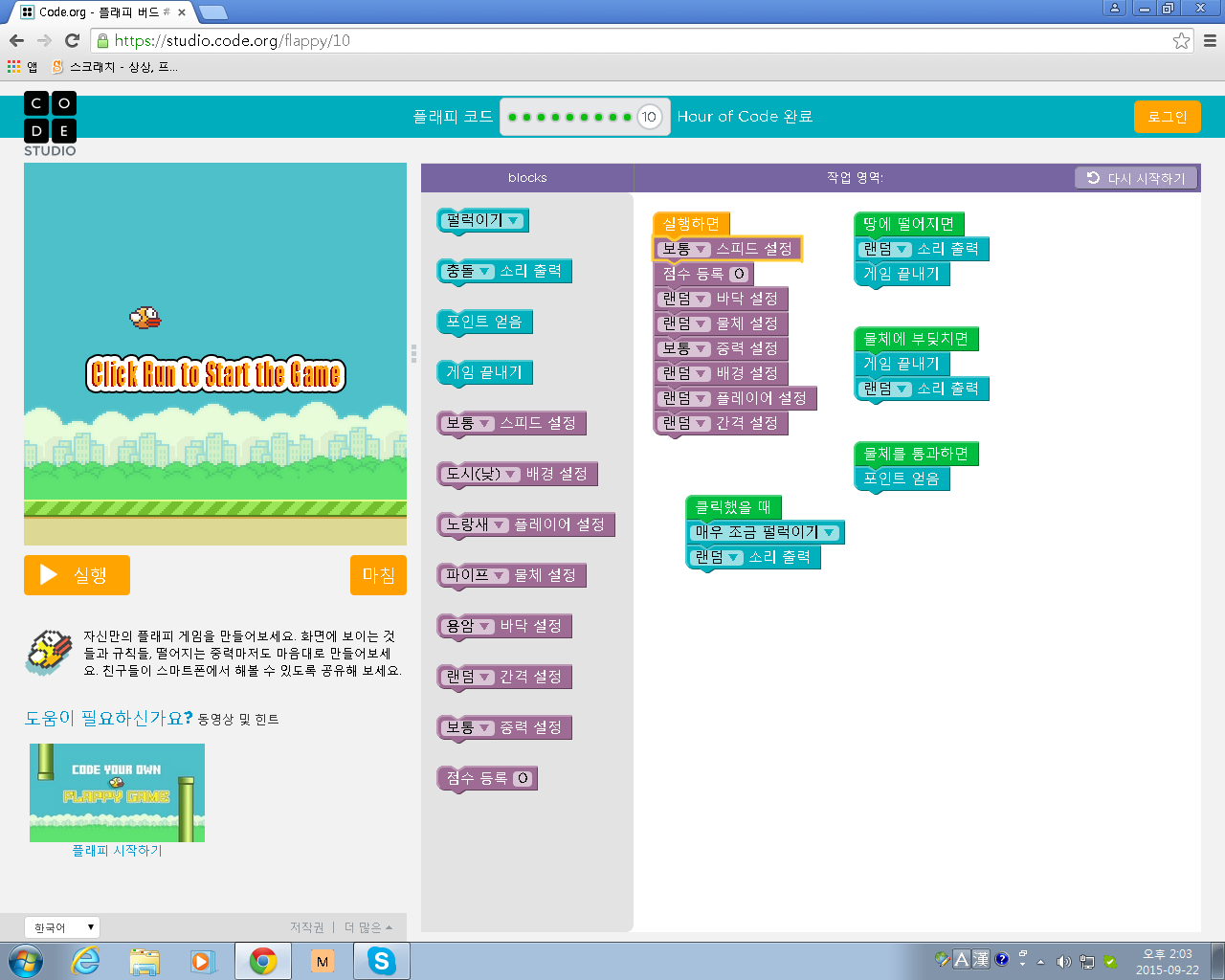This screenshot has width=1225, height=980.
Task: Click score value 0 in workspace 점수 등록
Action: (x=738, y=274)
